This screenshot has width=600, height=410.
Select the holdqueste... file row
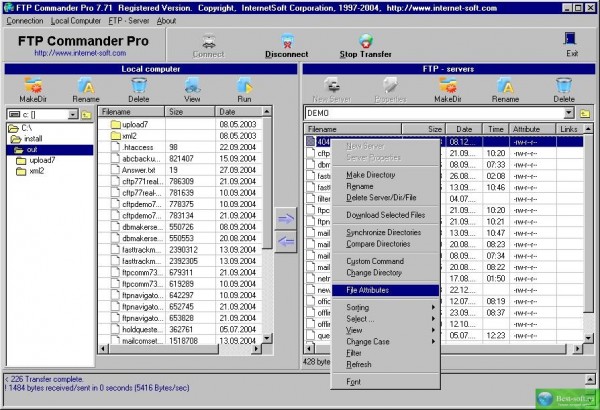click(180, 330)
